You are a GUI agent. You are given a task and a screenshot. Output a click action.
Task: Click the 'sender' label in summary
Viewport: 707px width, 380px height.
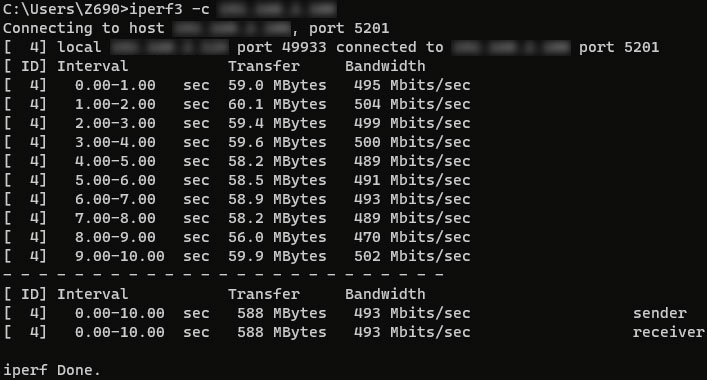pyautogui.click(x=660, y=313)
